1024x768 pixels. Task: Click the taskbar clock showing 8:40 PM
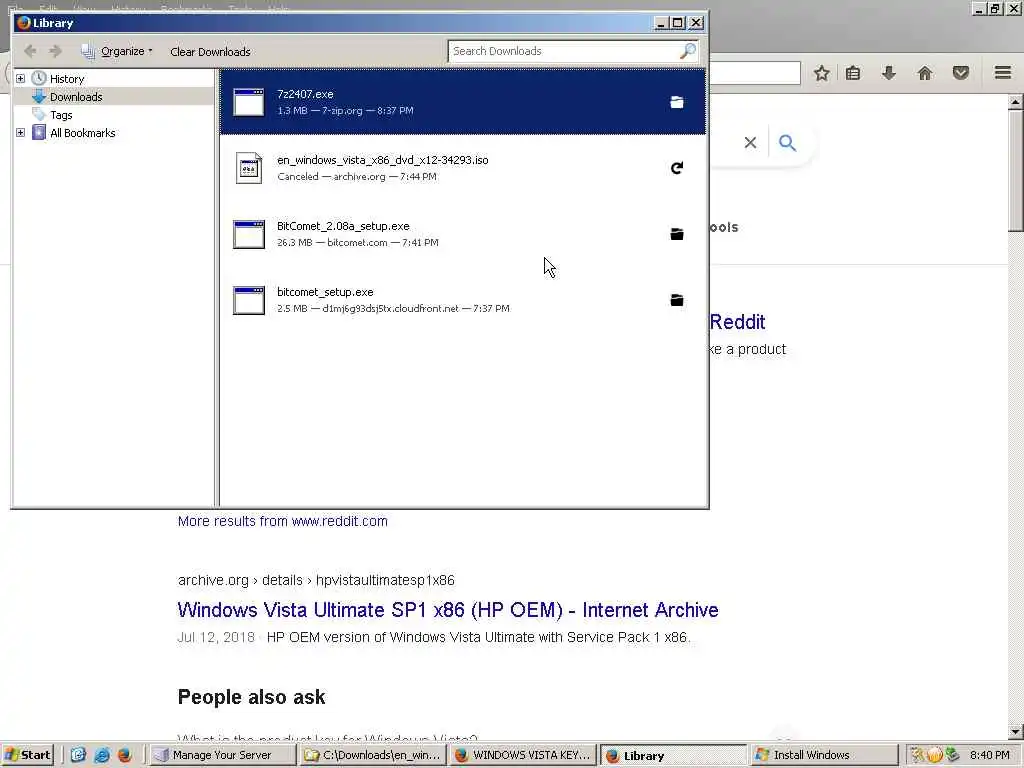click(x=989, y=755)
